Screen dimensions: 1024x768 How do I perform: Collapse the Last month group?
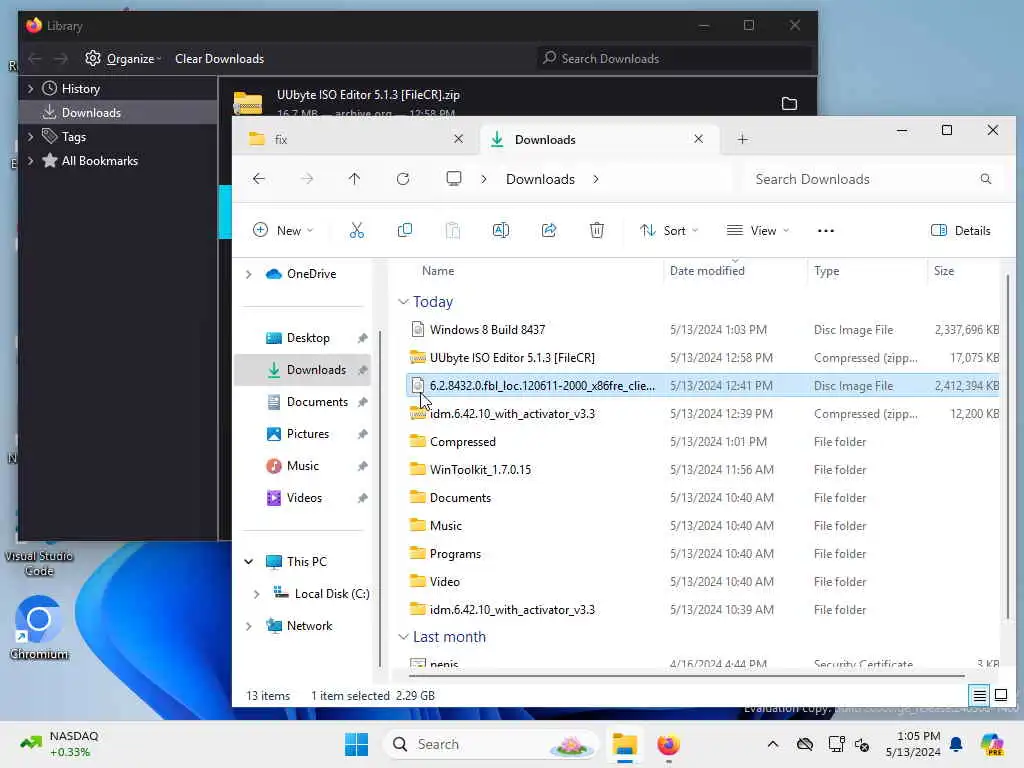pos(404,637)
